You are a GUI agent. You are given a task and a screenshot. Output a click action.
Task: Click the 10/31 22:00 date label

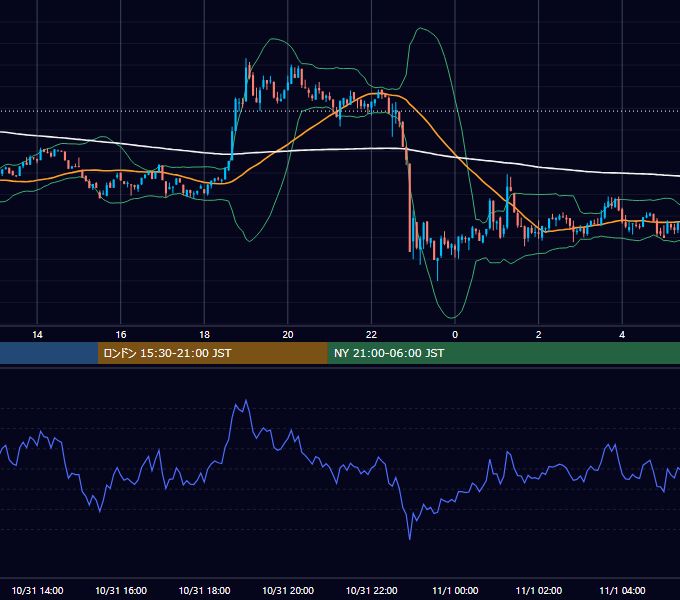(x=371, y=590)
